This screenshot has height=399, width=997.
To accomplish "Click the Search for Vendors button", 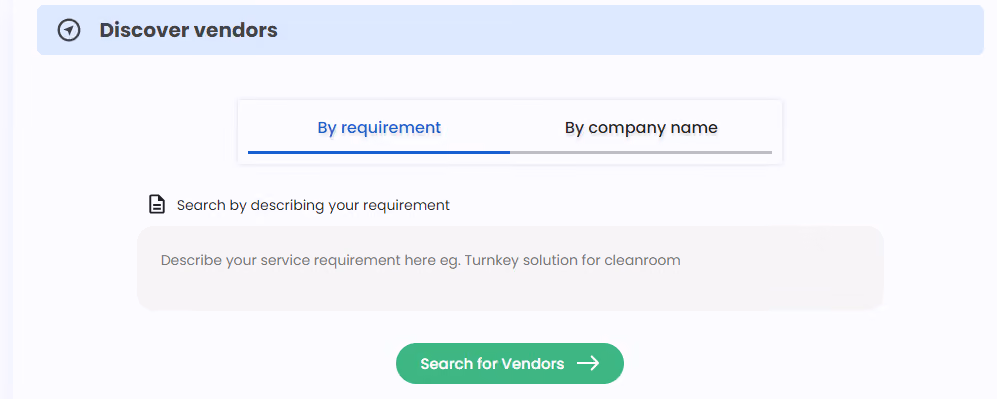I will click(510, 363).
